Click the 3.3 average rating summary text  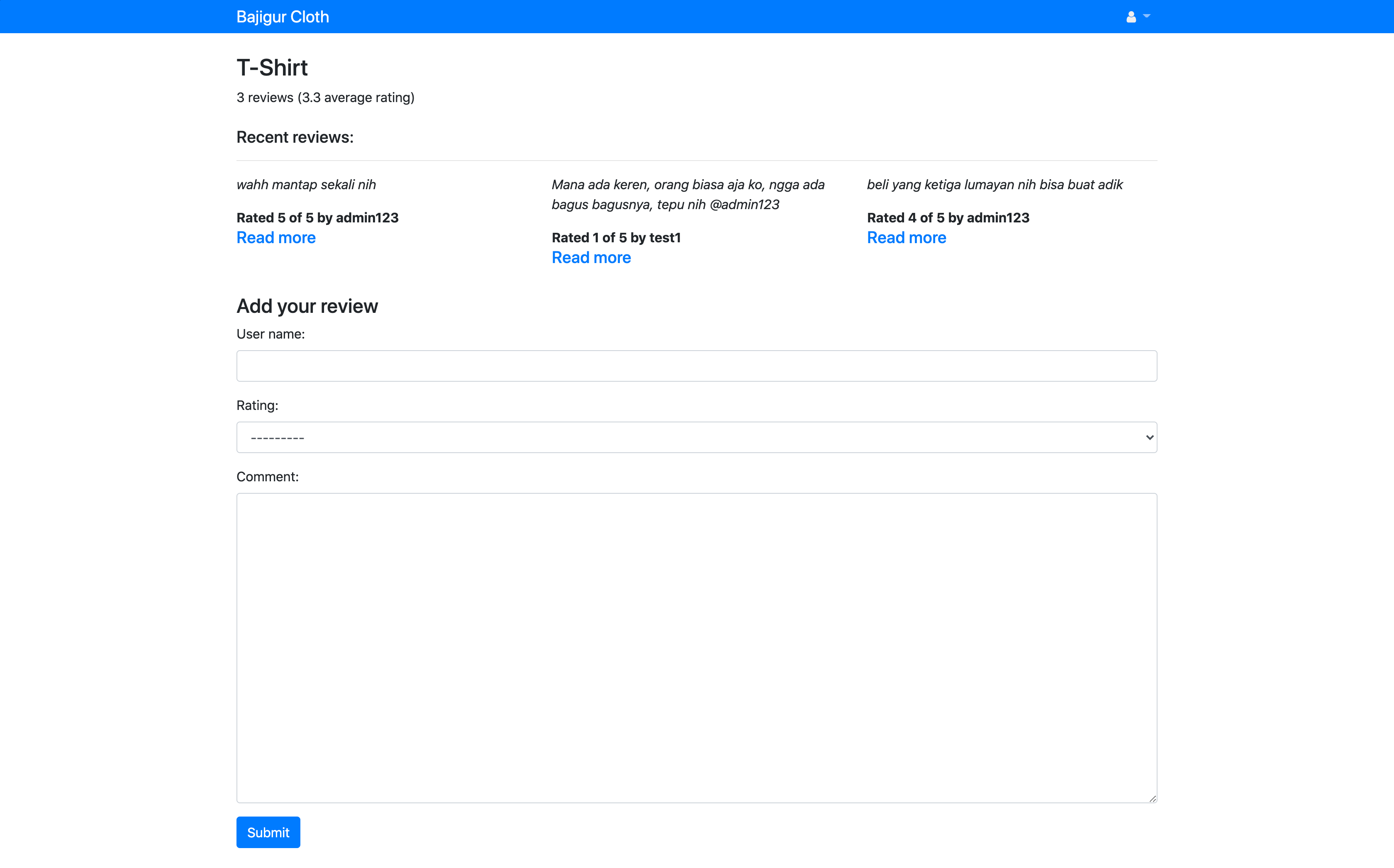pyautogui.click(x=325, y=98)
